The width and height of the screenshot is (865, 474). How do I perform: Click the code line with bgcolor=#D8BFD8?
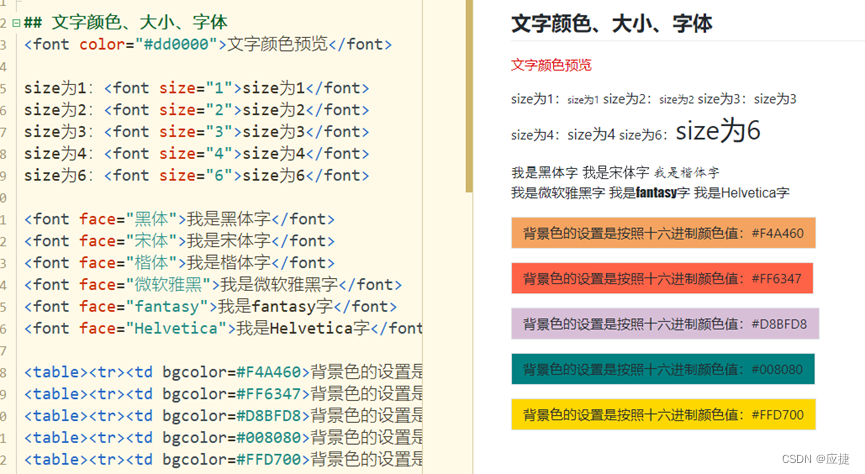223,416
